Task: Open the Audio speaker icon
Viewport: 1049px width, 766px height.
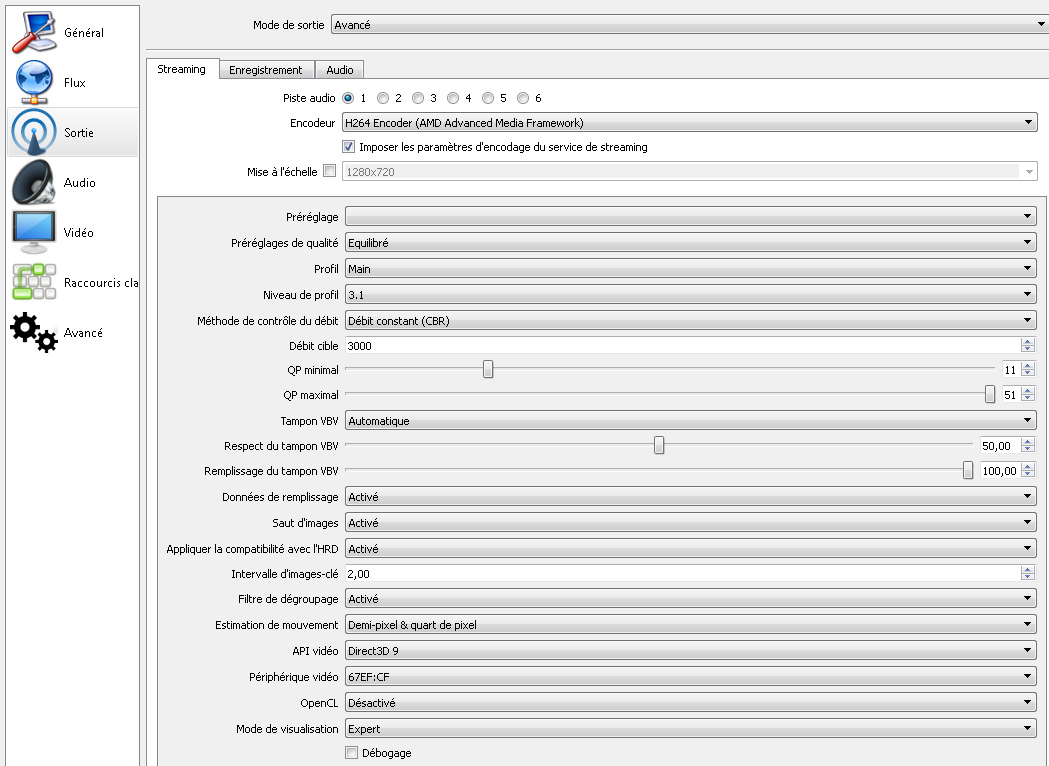Action: click(33, 182)
